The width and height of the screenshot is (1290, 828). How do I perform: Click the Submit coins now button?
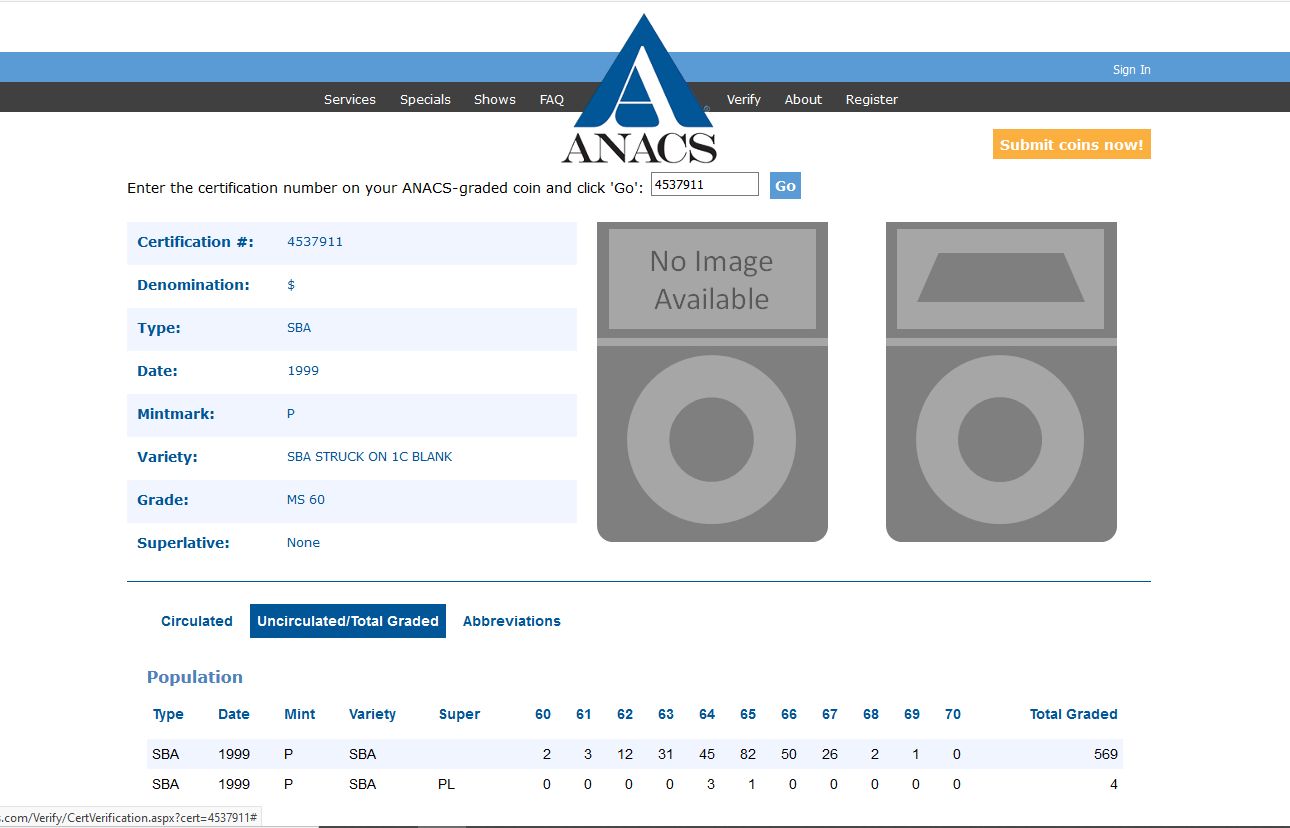pos(1071,144)
